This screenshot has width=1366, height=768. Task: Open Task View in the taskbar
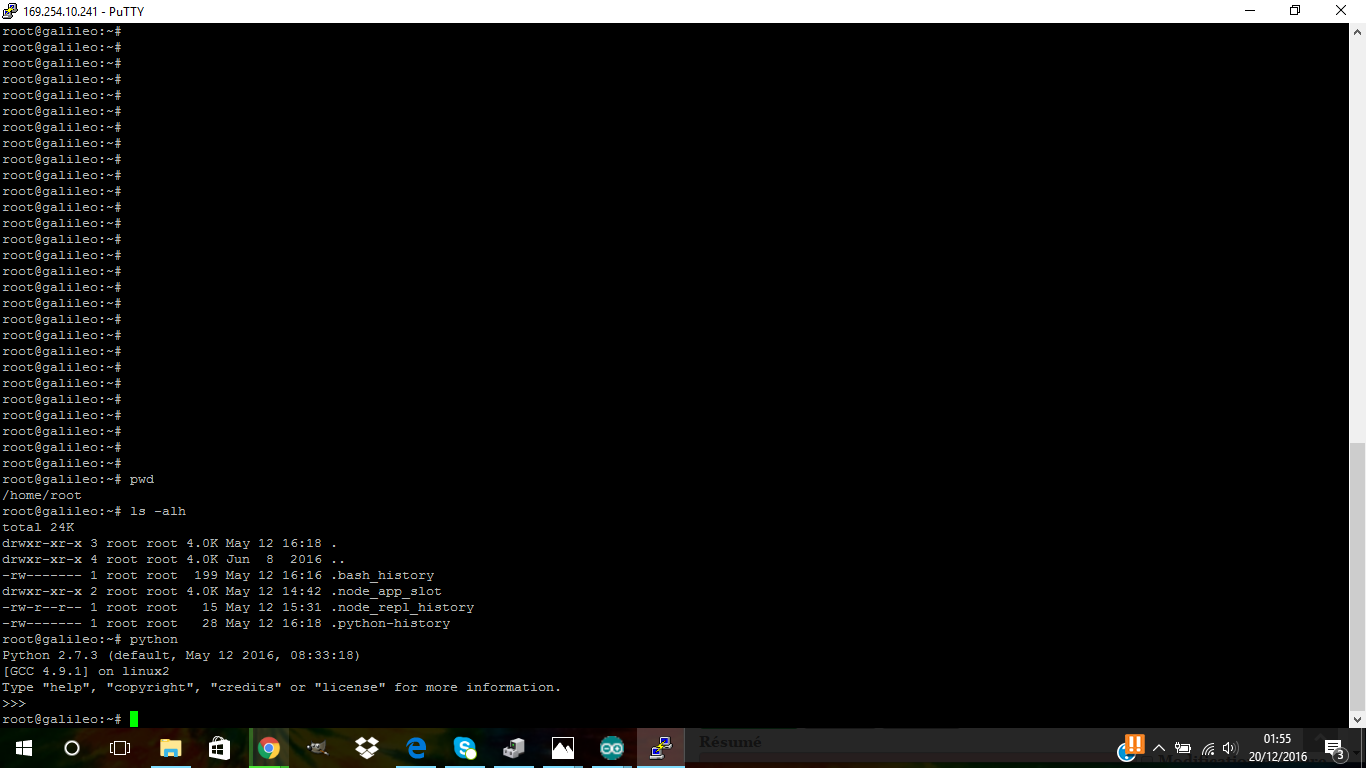coord(120,748)
